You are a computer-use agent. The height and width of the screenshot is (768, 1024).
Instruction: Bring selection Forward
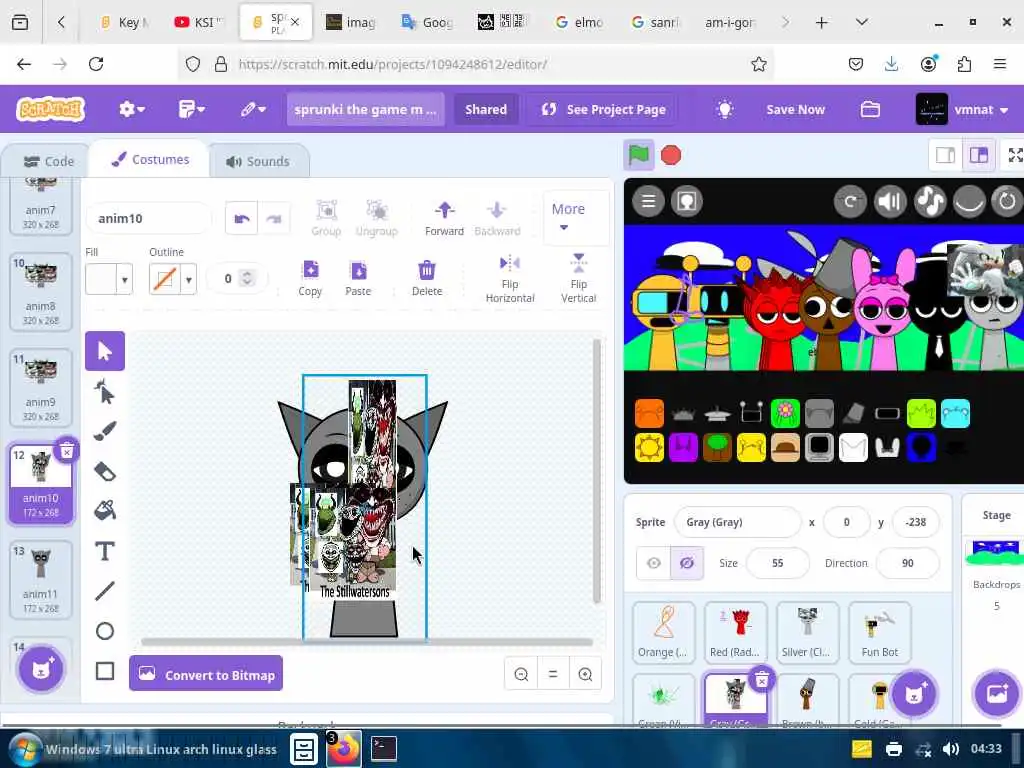click(444, 218)
